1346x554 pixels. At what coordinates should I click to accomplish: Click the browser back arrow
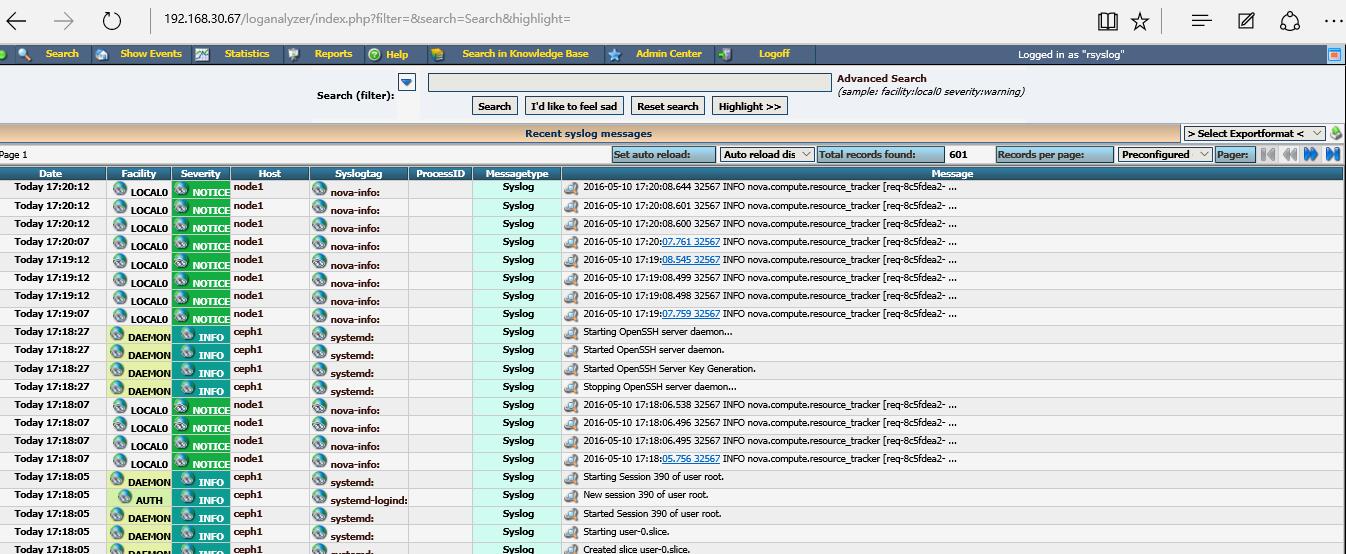17,20
